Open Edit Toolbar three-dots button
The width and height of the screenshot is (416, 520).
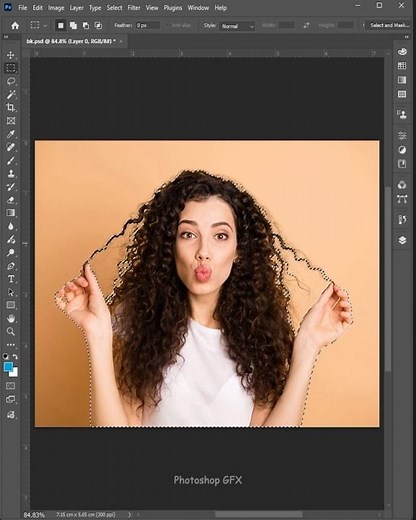(11, 344)
